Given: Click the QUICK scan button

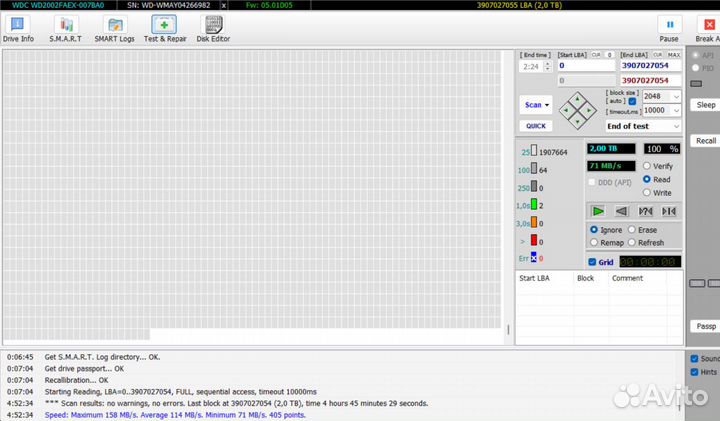Looking at the screenshot, I should coord(536,126).
